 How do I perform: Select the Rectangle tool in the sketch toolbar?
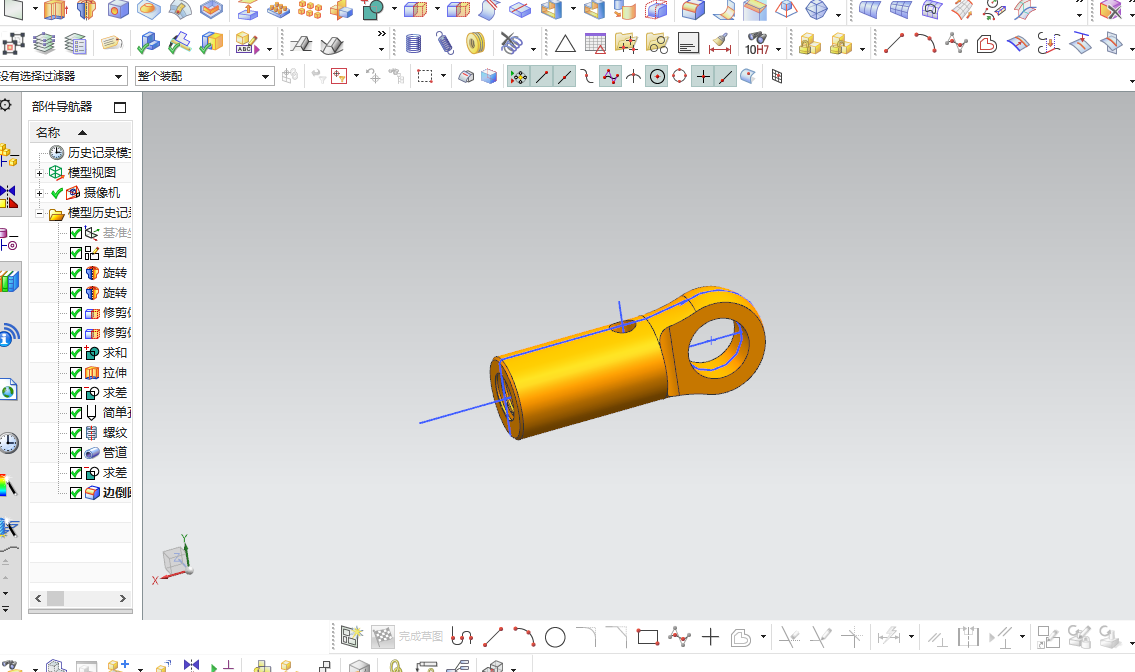[x=648, y=637]
